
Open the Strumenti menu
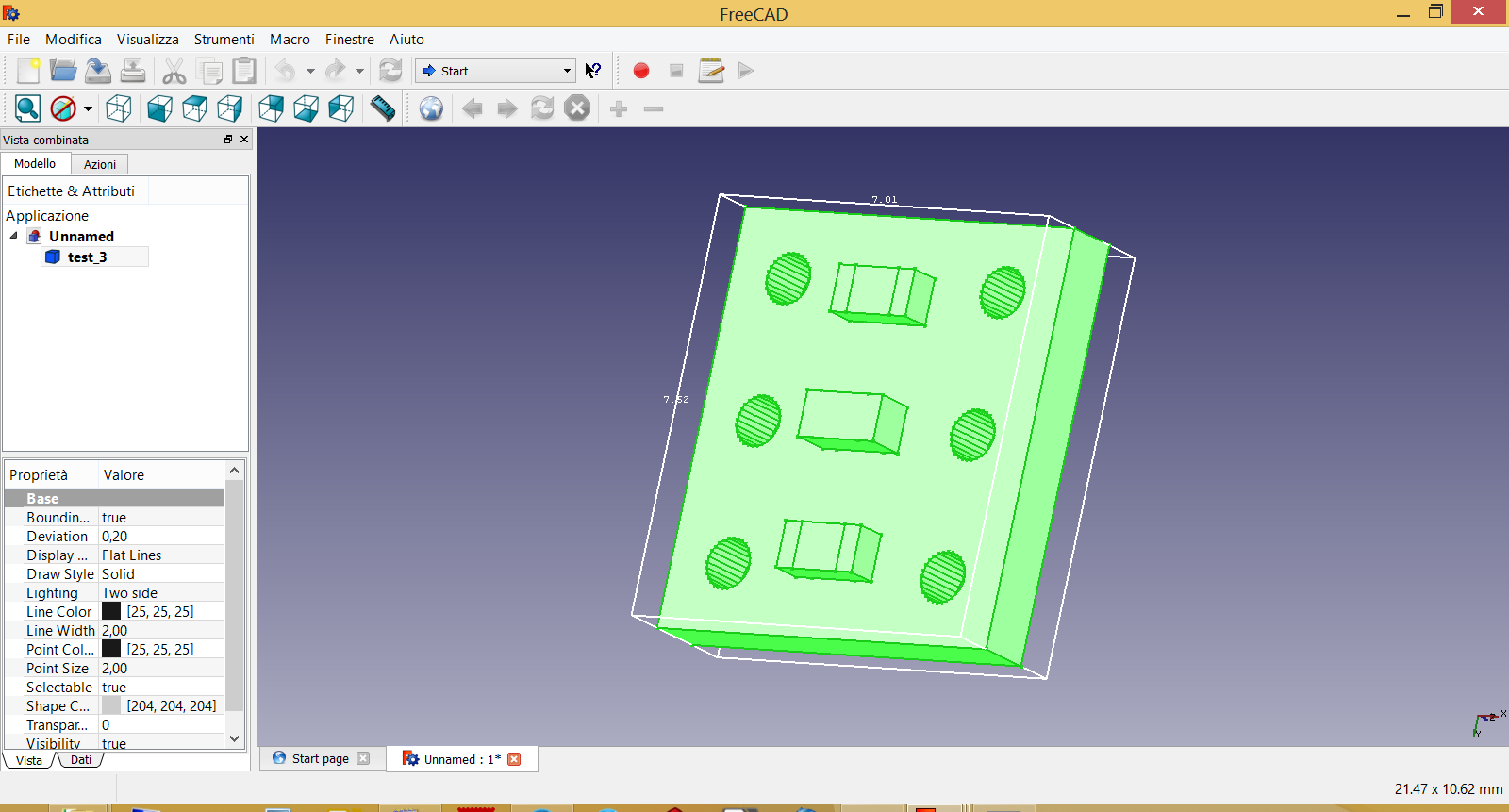point(224,40)
